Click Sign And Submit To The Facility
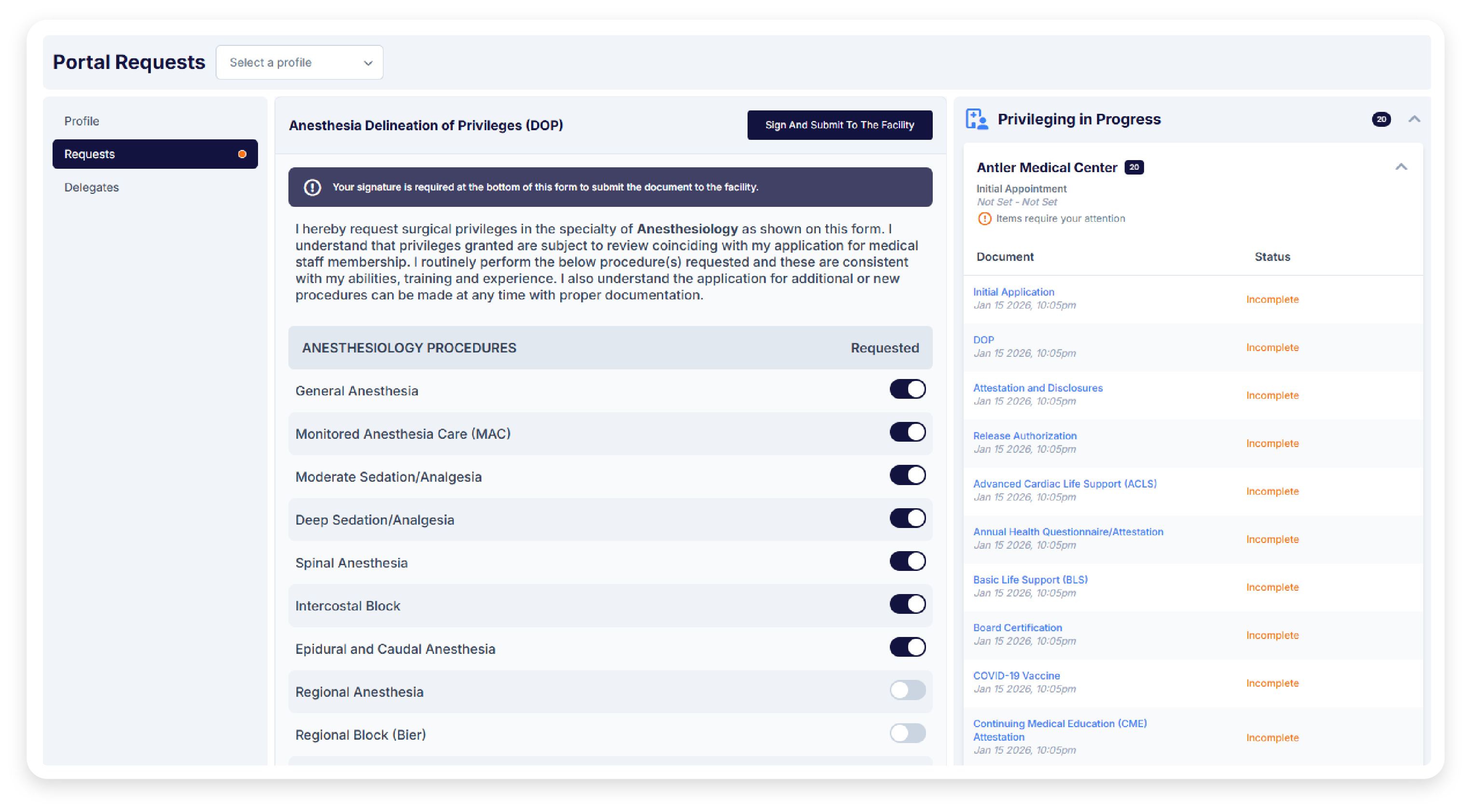The height and width of the screenshot is (812, 1471). click(x=839, y=124)
